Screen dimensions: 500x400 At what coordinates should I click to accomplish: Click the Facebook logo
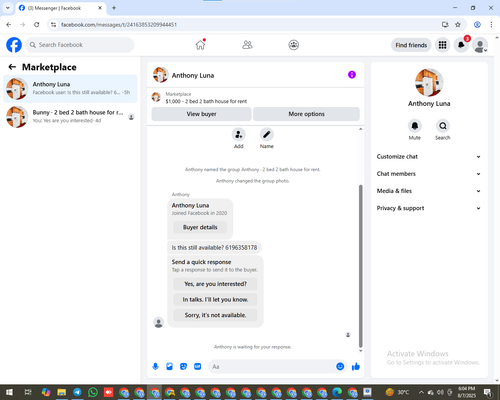tap(14, 45)
